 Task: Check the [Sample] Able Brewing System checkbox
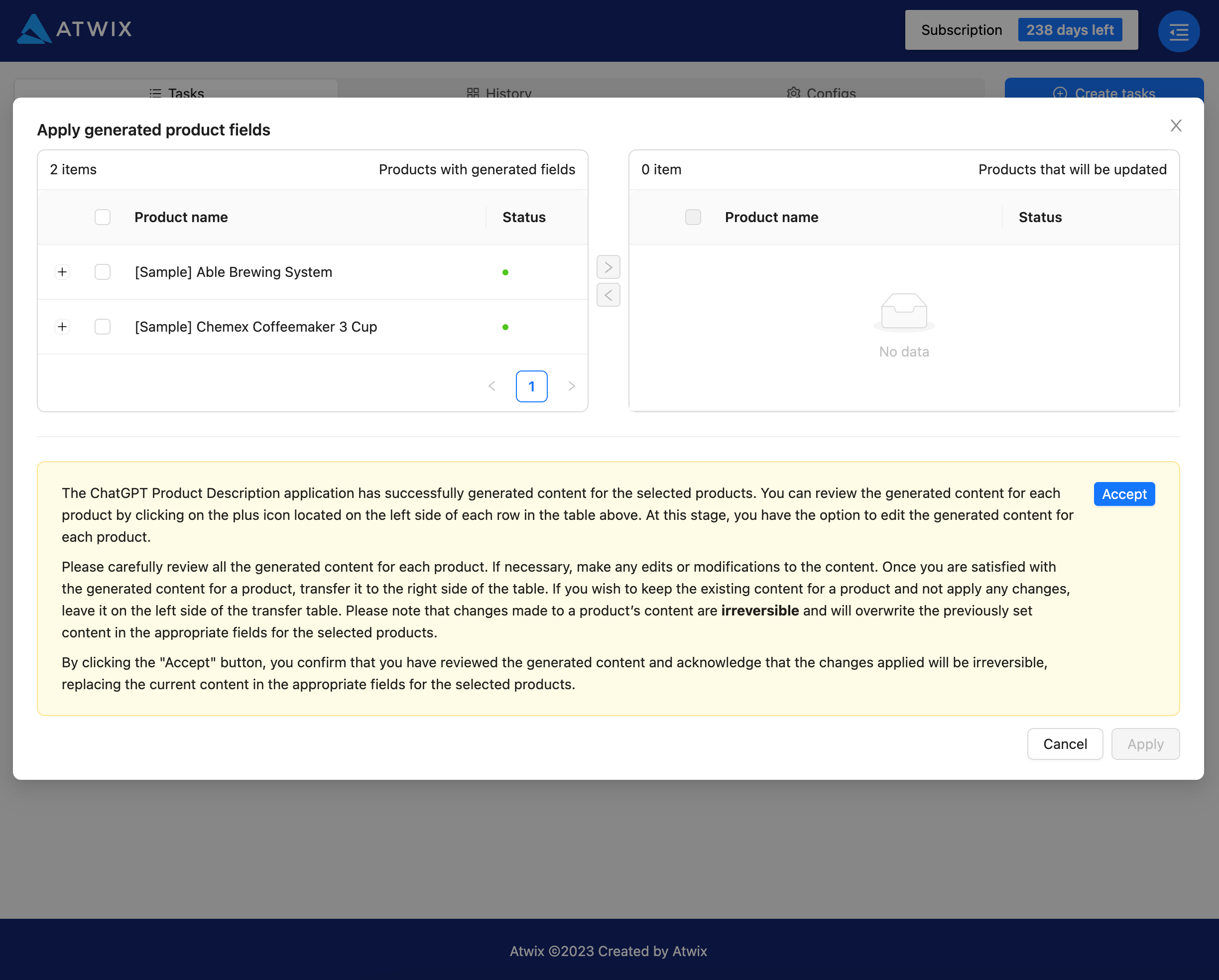(x=103, y=272)
